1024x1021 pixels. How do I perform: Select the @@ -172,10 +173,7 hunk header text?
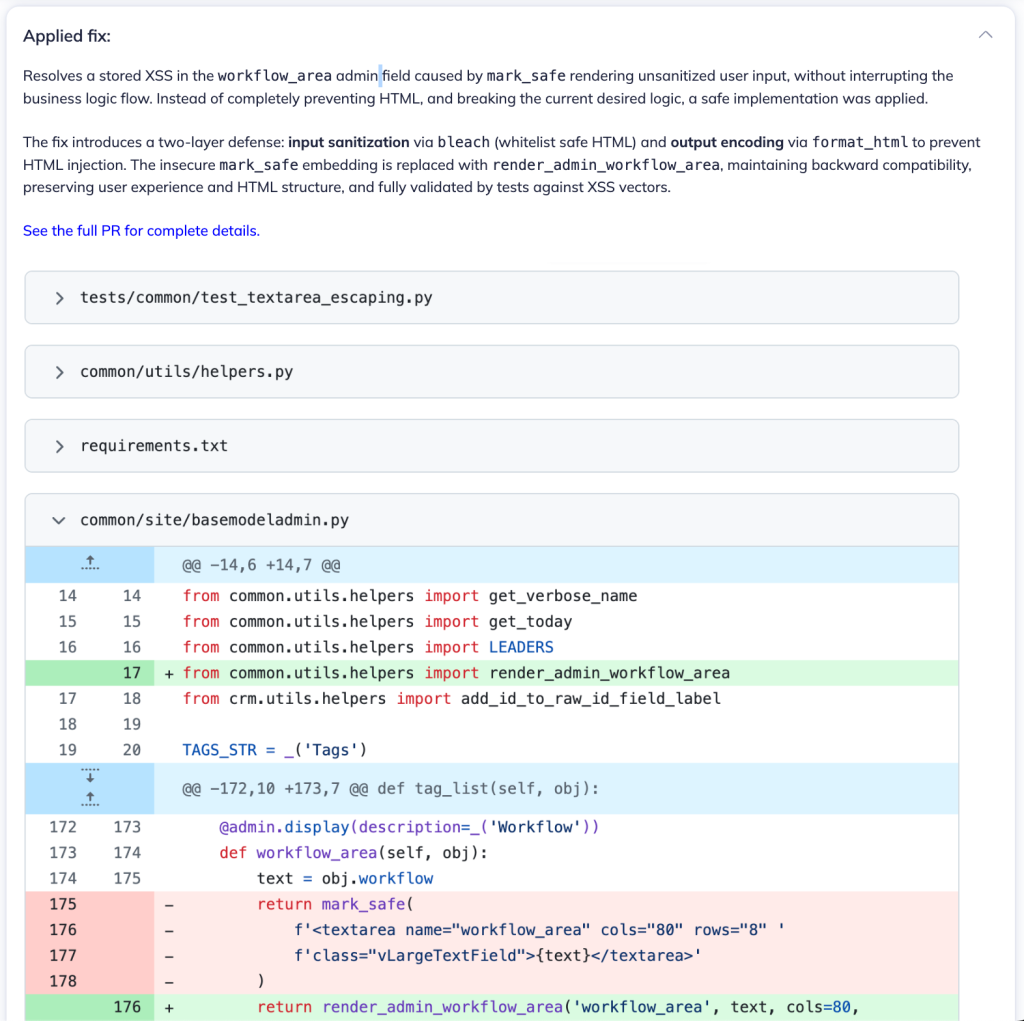click(390, 788)
